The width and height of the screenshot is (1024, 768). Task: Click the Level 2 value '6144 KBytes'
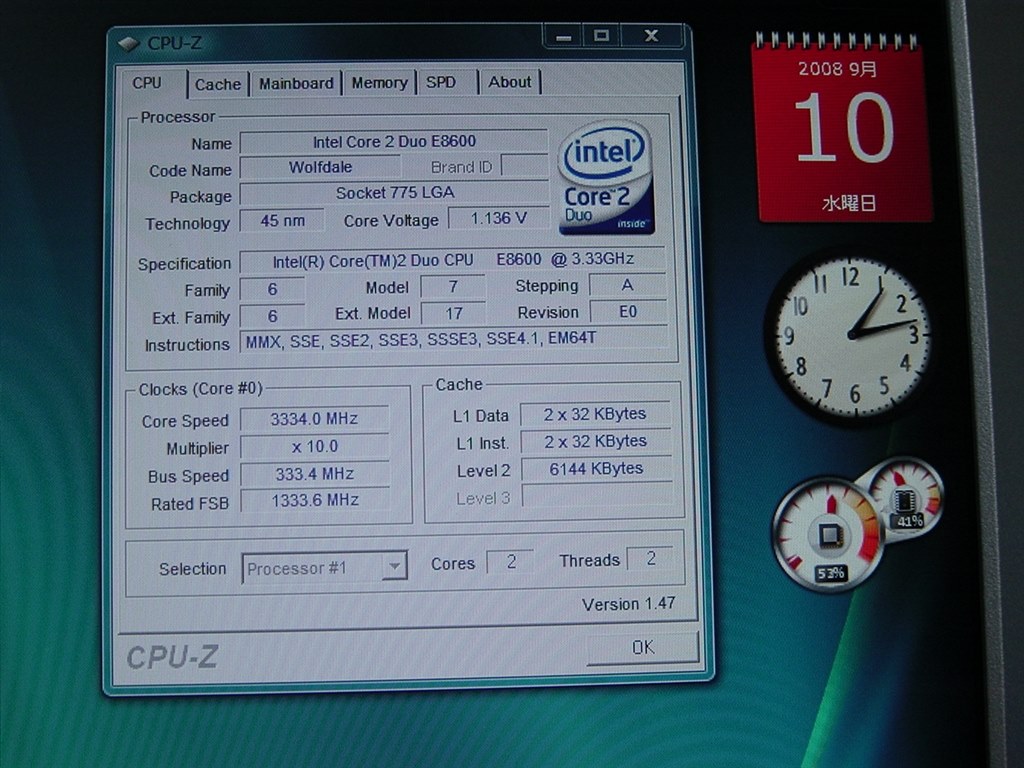[x=596, y=469]
